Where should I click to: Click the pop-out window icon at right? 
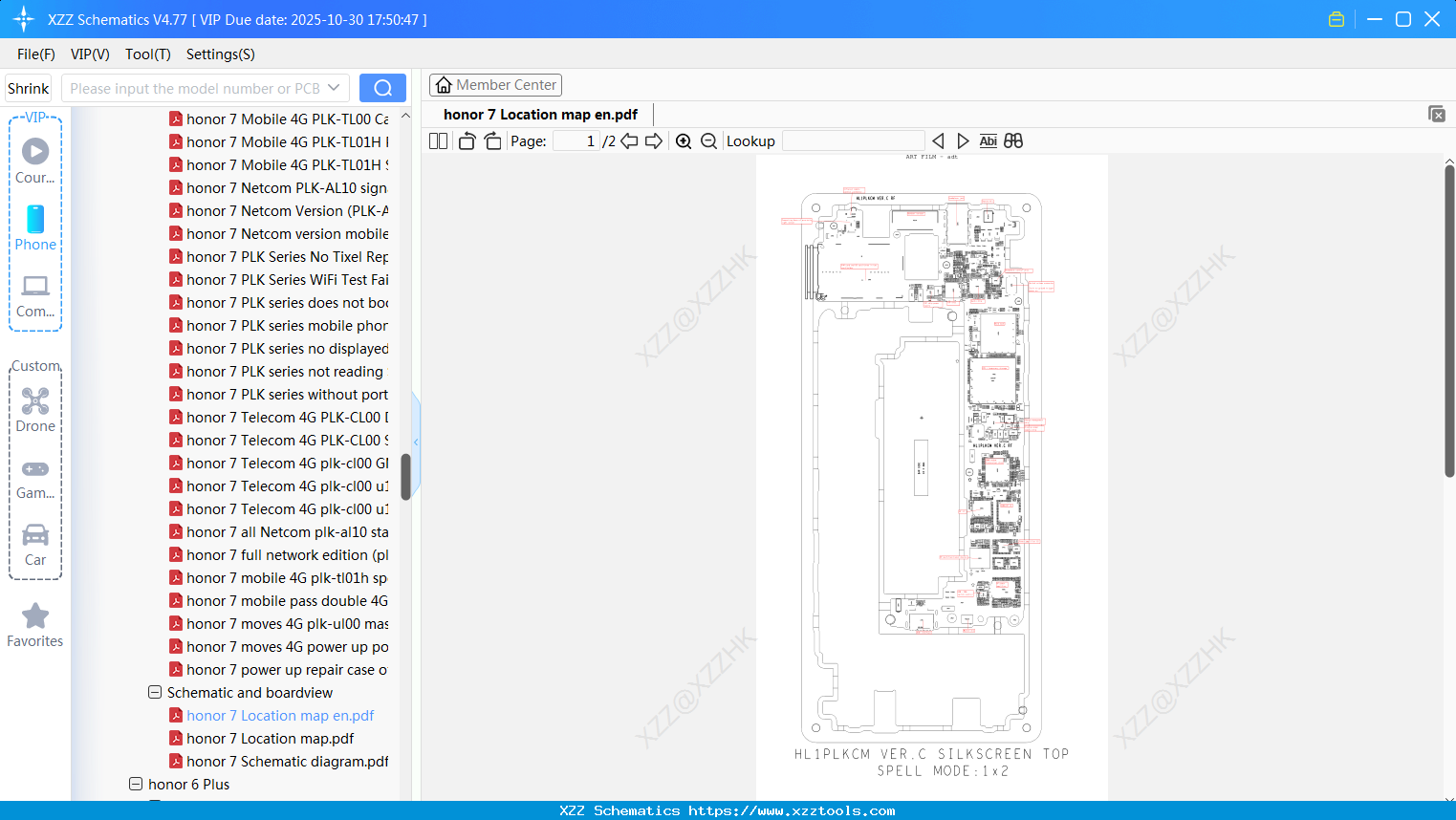(1437, 114)
